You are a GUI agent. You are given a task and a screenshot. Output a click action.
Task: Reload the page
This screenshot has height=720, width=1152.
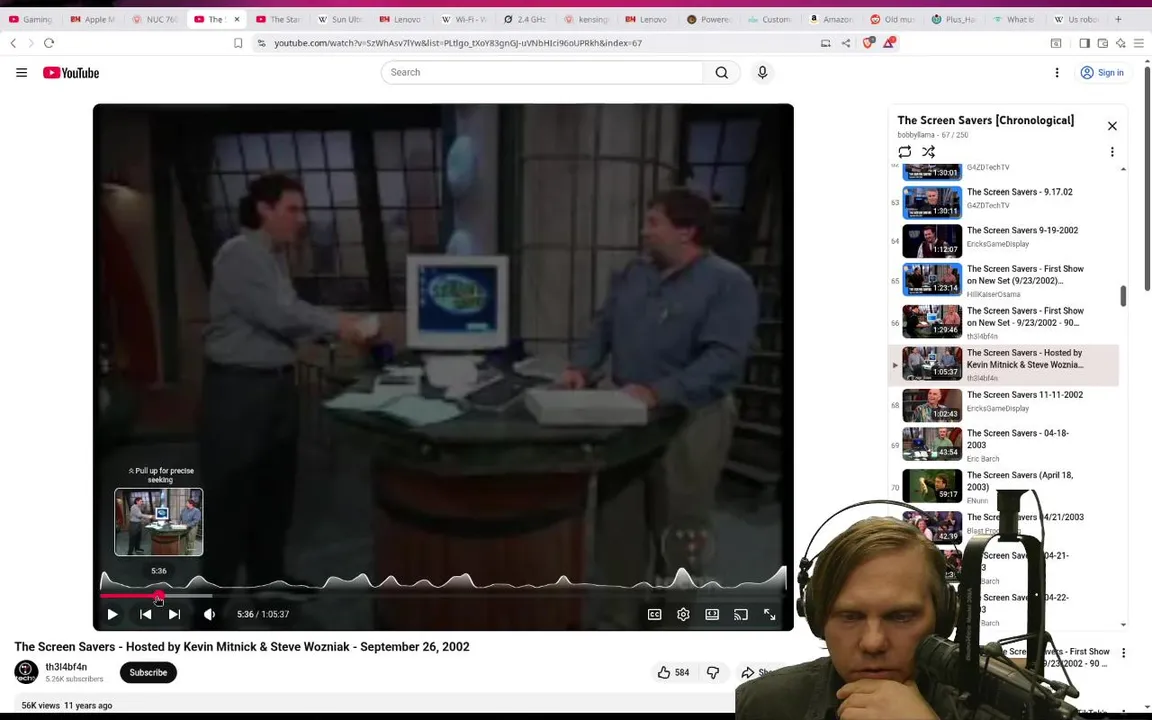click(x=49, y=43)
